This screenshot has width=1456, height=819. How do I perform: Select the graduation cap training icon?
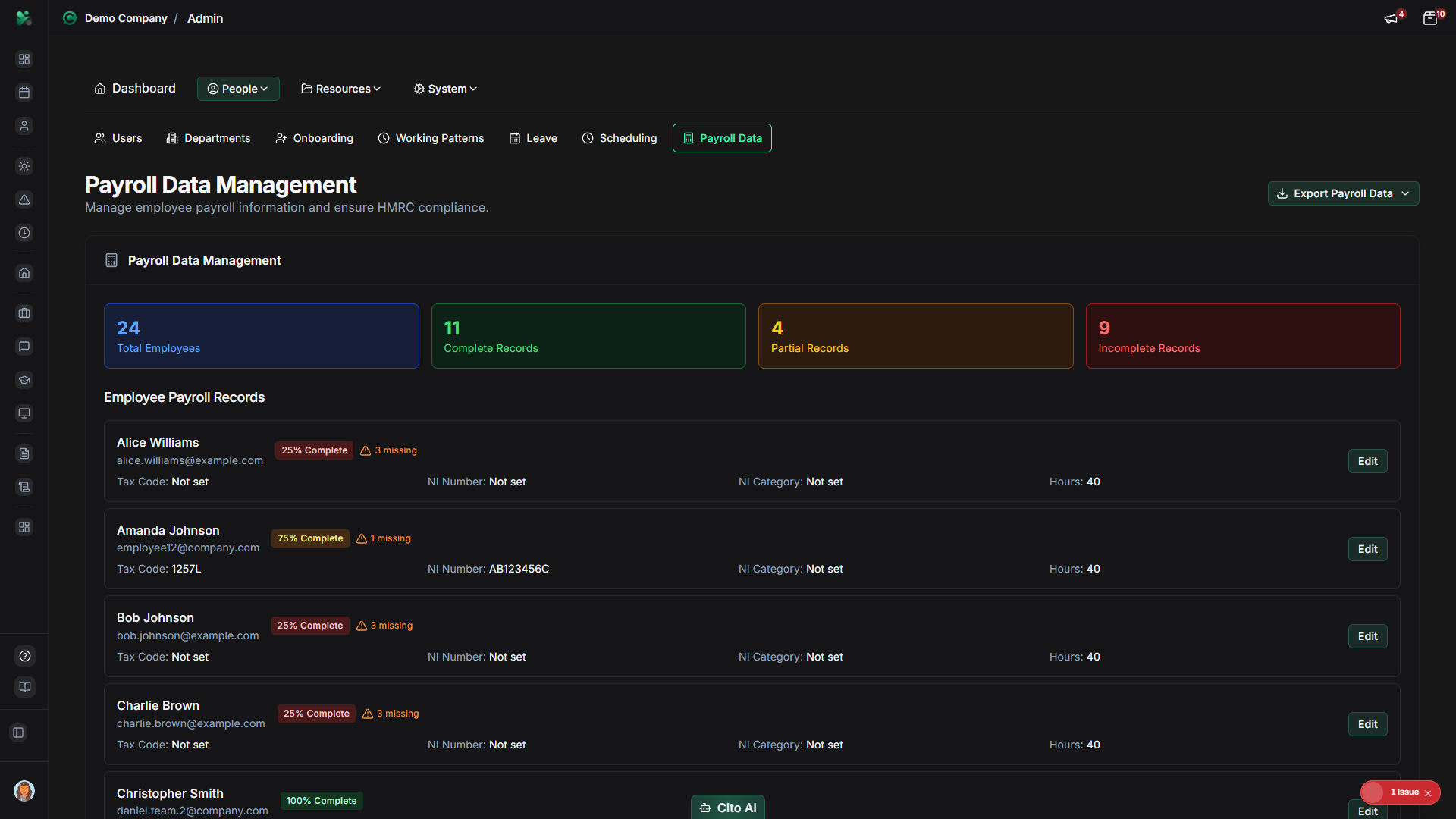(x=24, y=380)
